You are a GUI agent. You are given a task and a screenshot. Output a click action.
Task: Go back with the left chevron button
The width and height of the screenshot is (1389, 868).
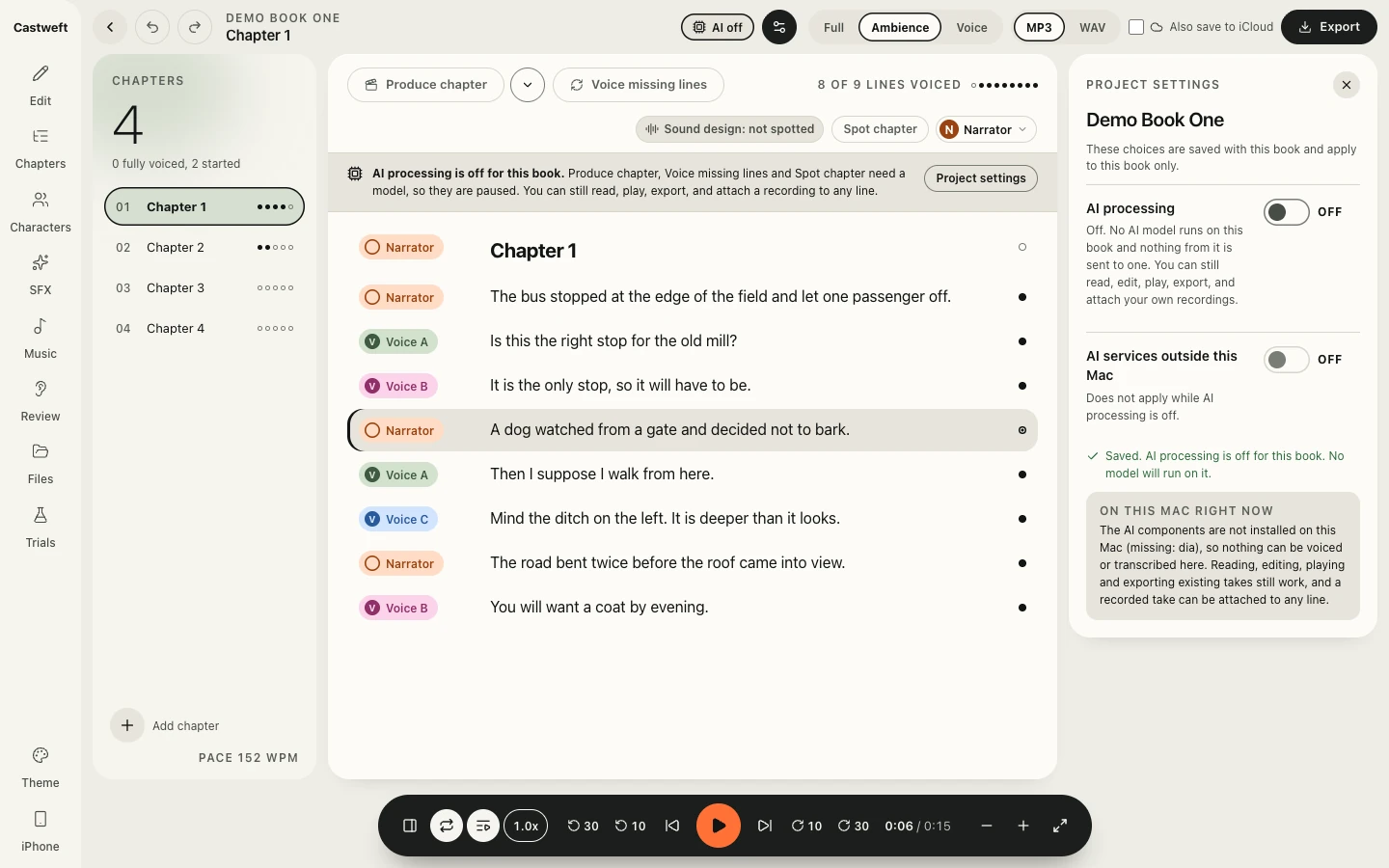[x=110, y=27]
